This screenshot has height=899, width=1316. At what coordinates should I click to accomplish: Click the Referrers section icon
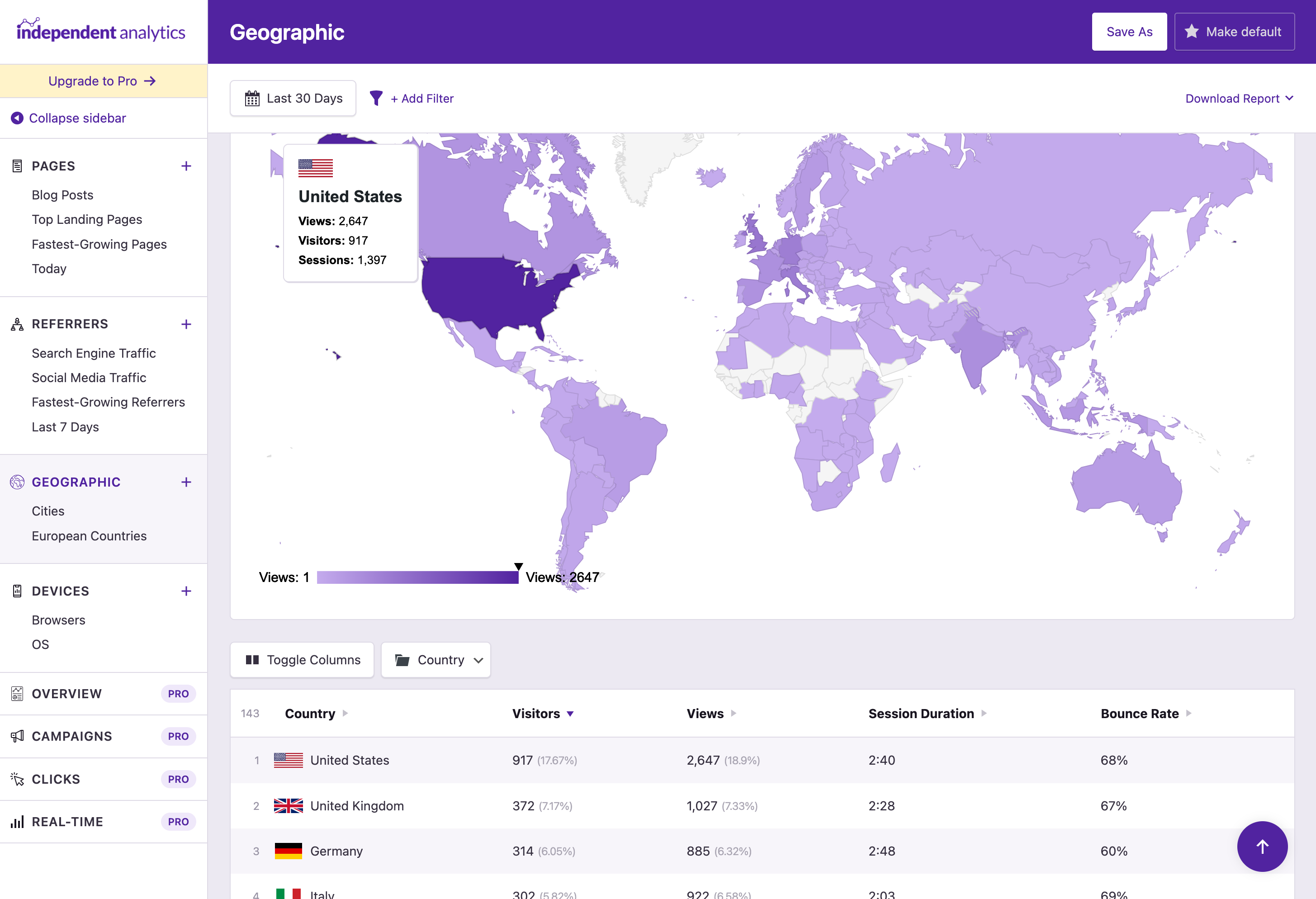tap(16, 324)
